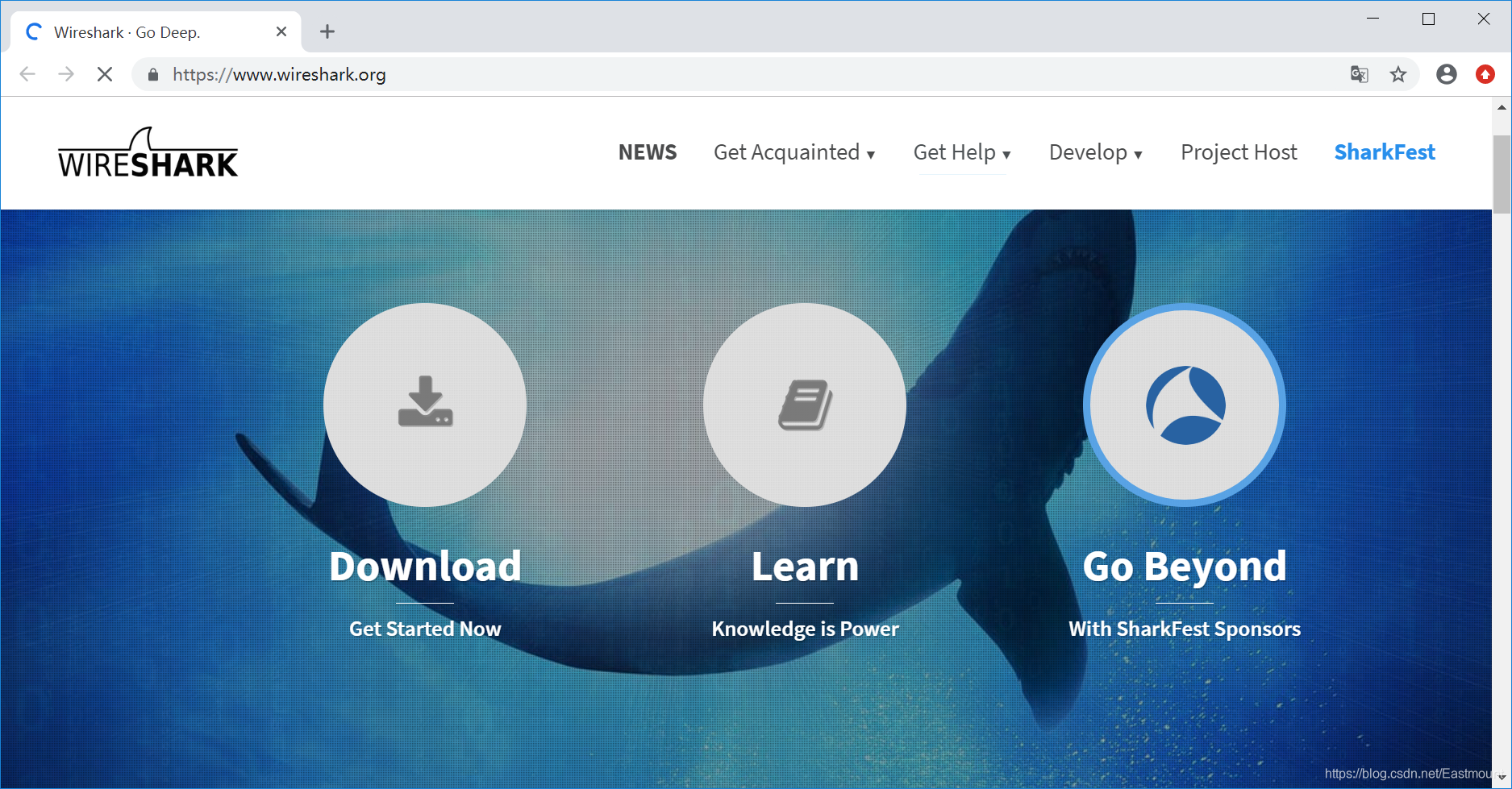Click the Go Beyond shark fin circle icon
Screen dimensions: 1512x789
pyautogui.click(x=1185, y=405)
